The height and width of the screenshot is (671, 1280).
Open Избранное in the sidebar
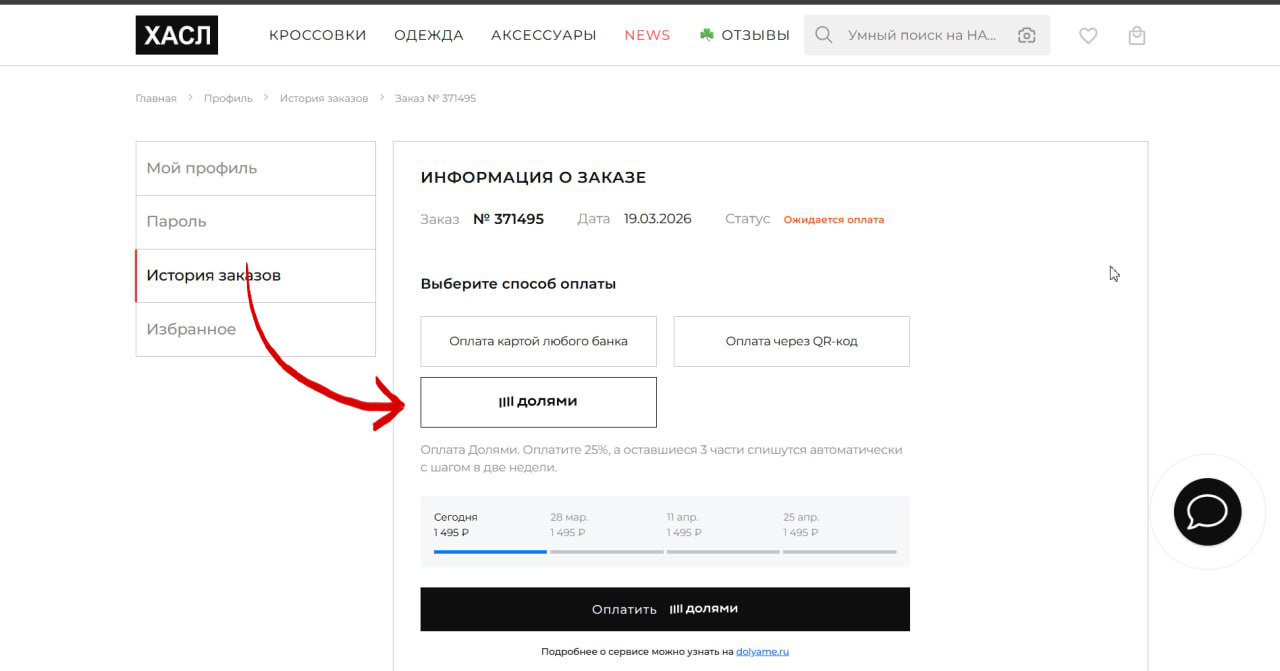[255, 329]
